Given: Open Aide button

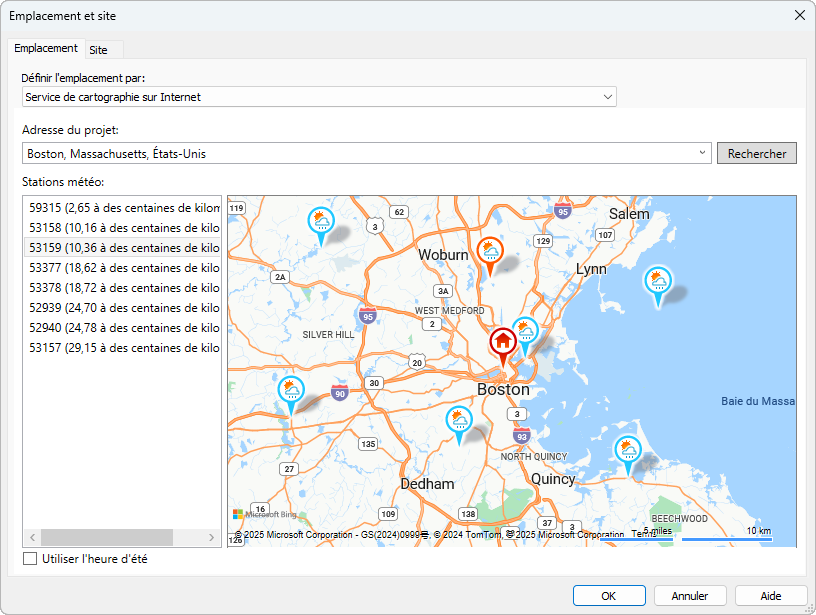Looking at the screenshot, I should coord(771,596).
